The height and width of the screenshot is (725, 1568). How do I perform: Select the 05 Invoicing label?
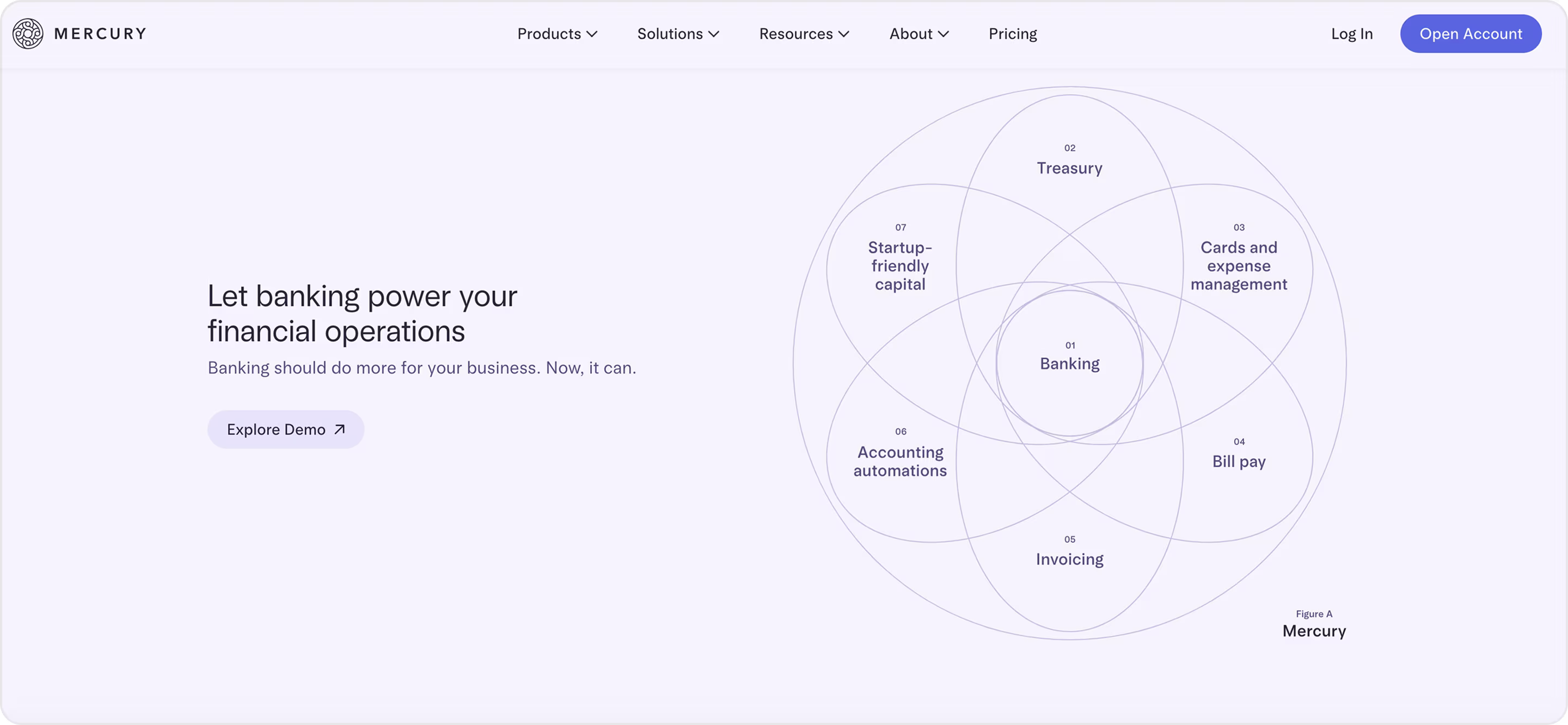1069,551
